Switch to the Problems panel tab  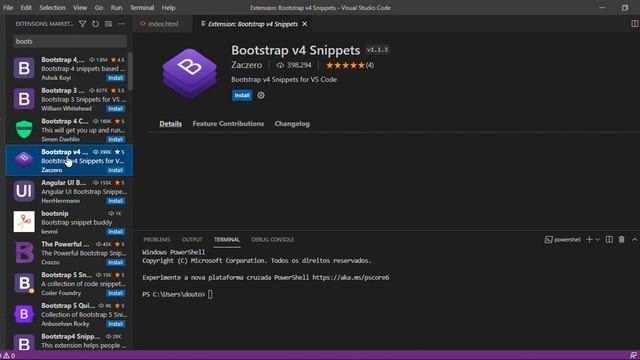(x=157, y=240)
